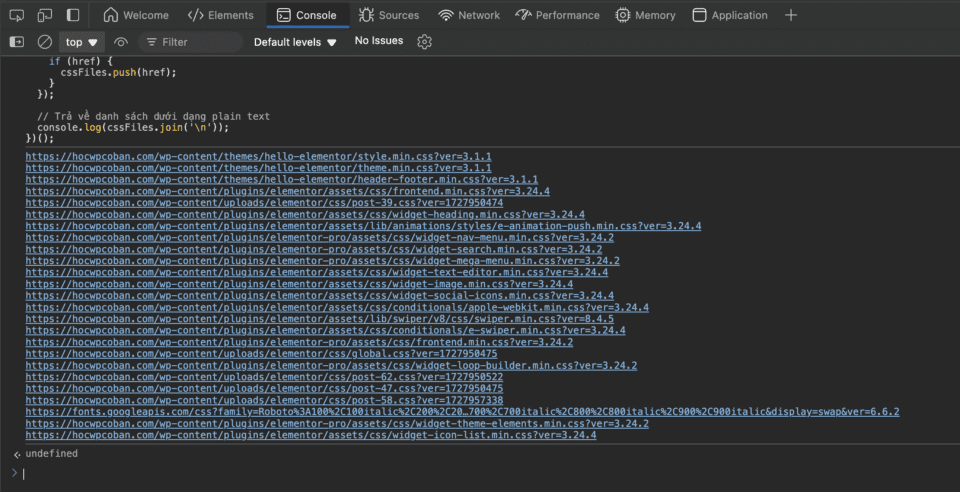Activate the inspect element picker tool
Image resolution: width=960 pixels, height=492 pixels.
point(17,15)
